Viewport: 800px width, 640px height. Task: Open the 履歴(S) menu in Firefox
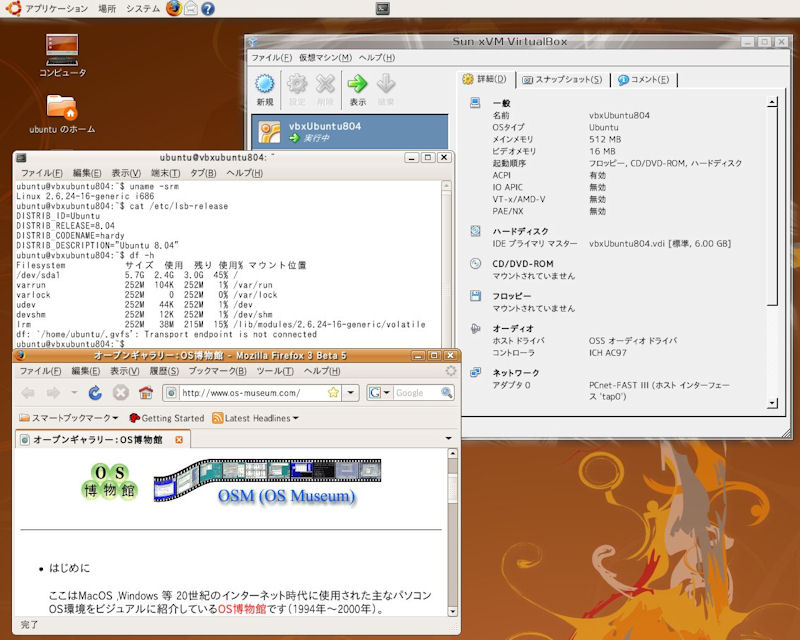click(x=164, y=371)
